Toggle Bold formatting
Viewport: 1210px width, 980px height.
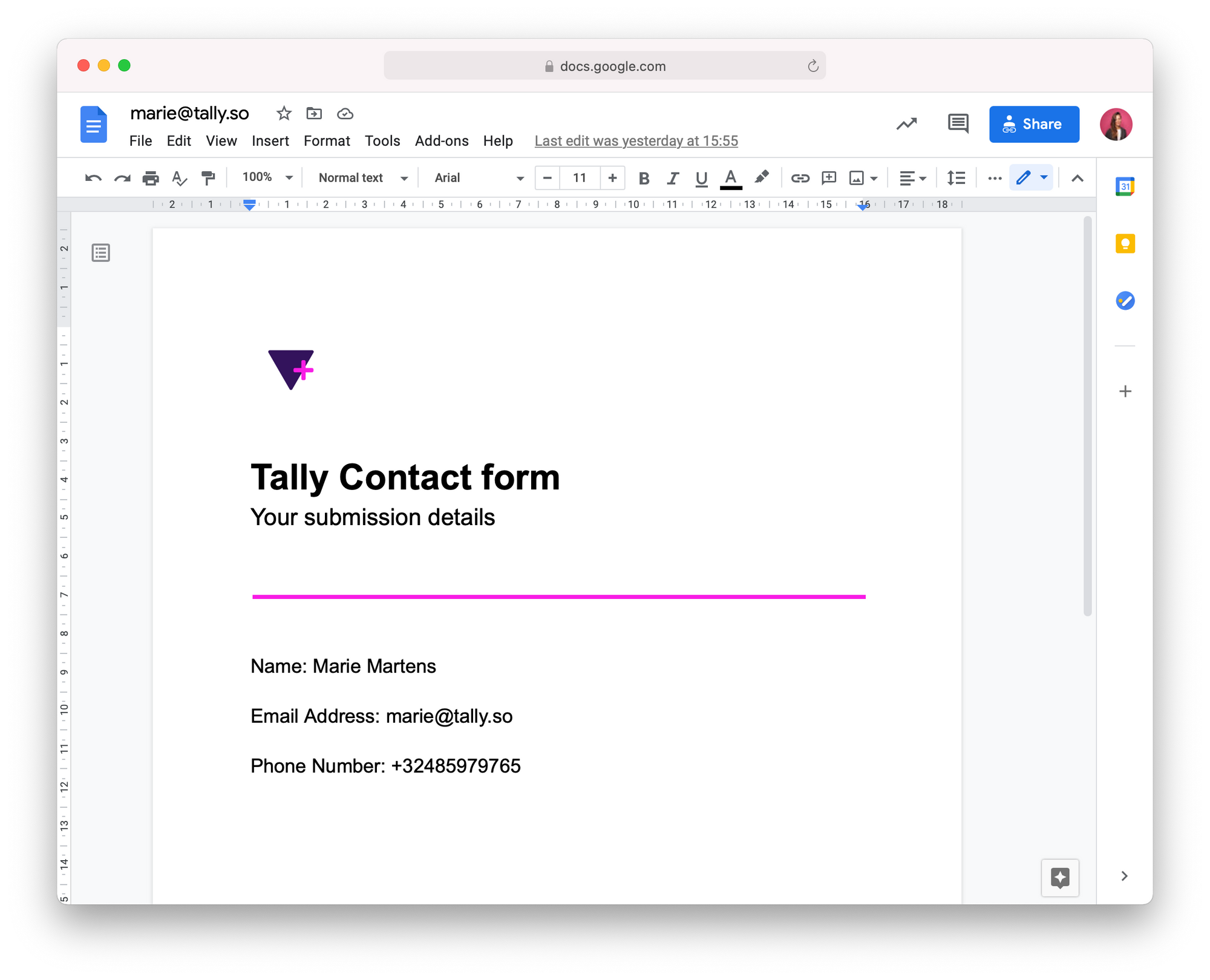click(x=644, y=178)
